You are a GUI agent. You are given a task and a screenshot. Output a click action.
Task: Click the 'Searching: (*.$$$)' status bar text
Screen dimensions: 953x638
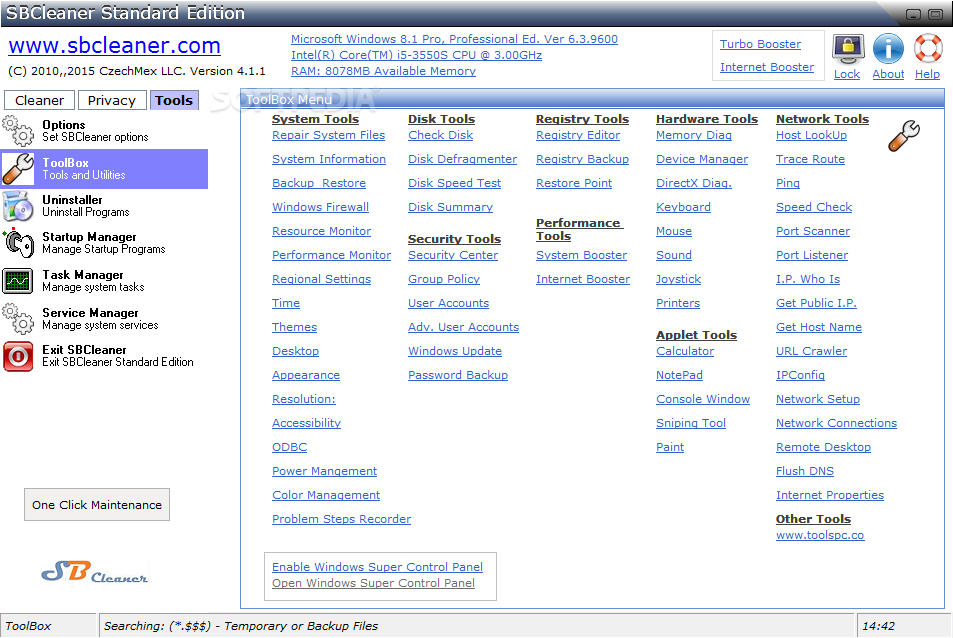tap(241, 626)
